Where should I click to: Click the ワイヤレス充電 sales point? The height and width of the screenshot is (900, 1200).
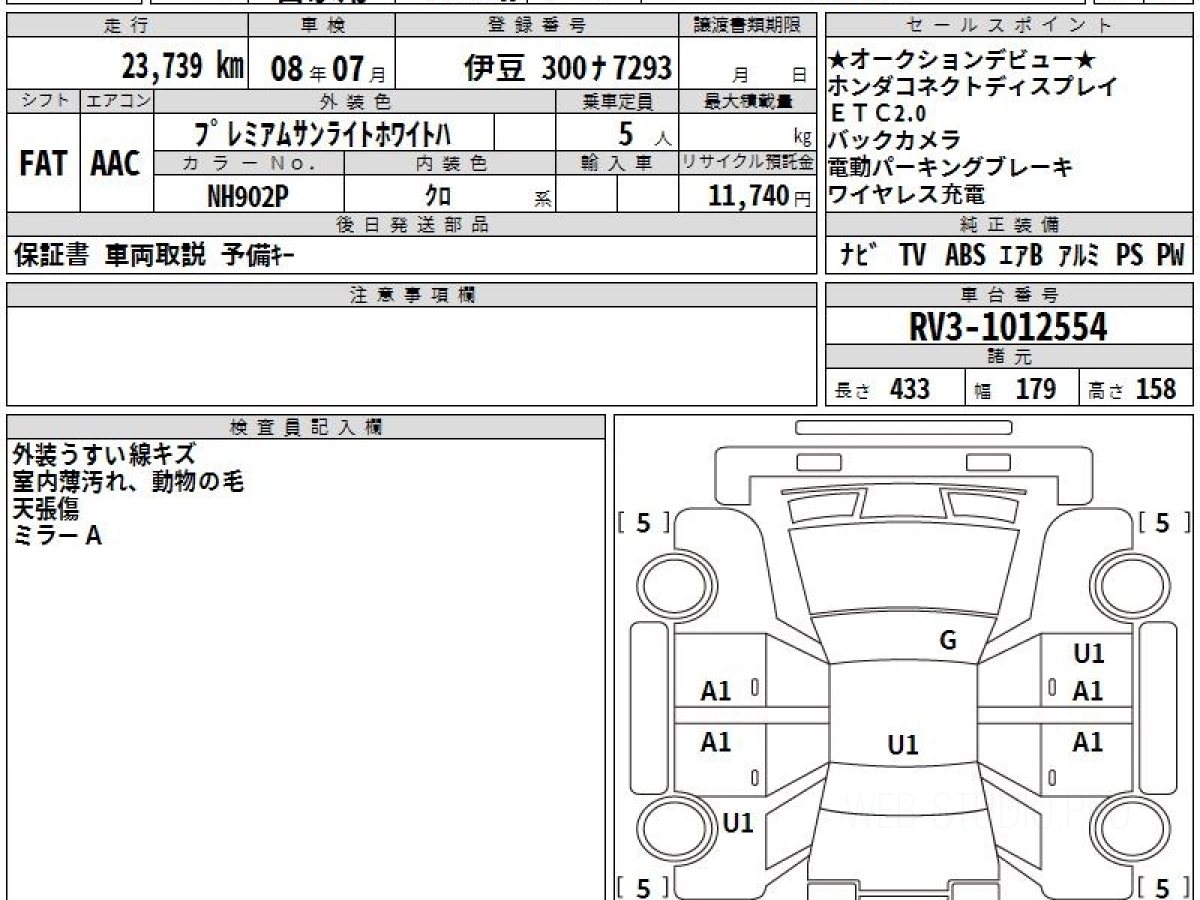[907, 194]
